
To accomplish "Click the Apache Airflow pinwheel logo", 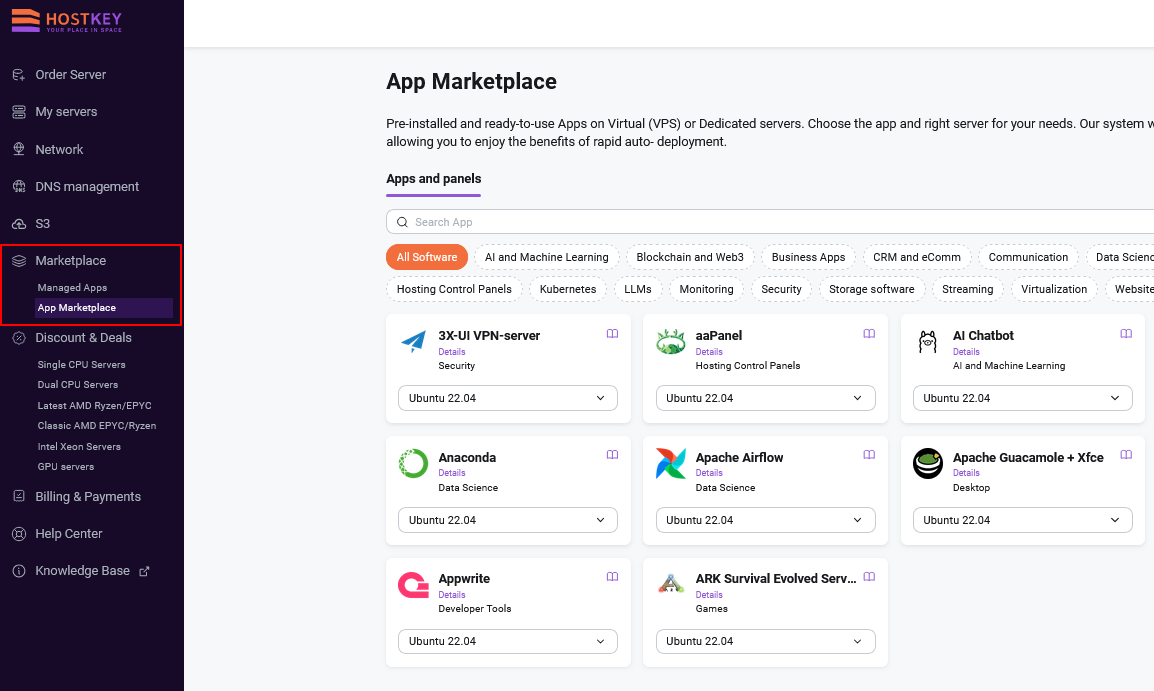I will coord(670,464).
